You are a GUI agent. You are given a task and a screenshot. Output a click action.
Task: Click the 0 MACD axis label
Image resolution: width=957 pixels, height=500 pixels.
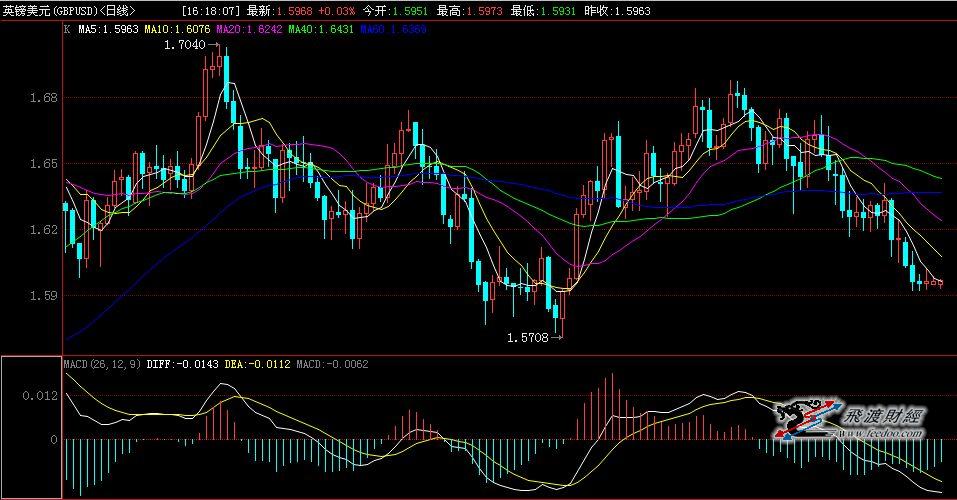click(54, 440)
